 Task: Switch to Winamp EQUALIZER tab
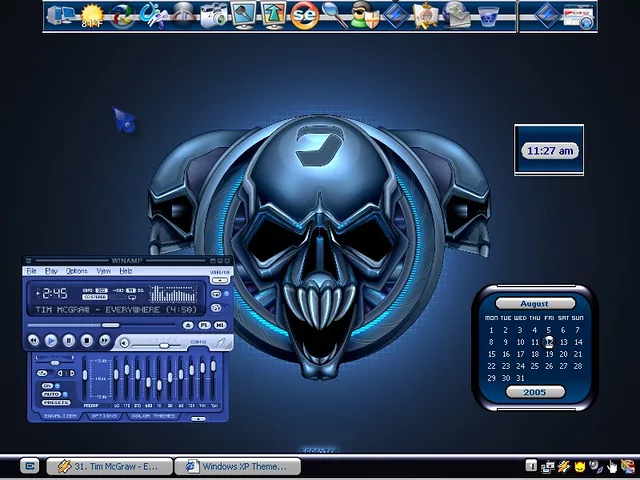(60, 416)
